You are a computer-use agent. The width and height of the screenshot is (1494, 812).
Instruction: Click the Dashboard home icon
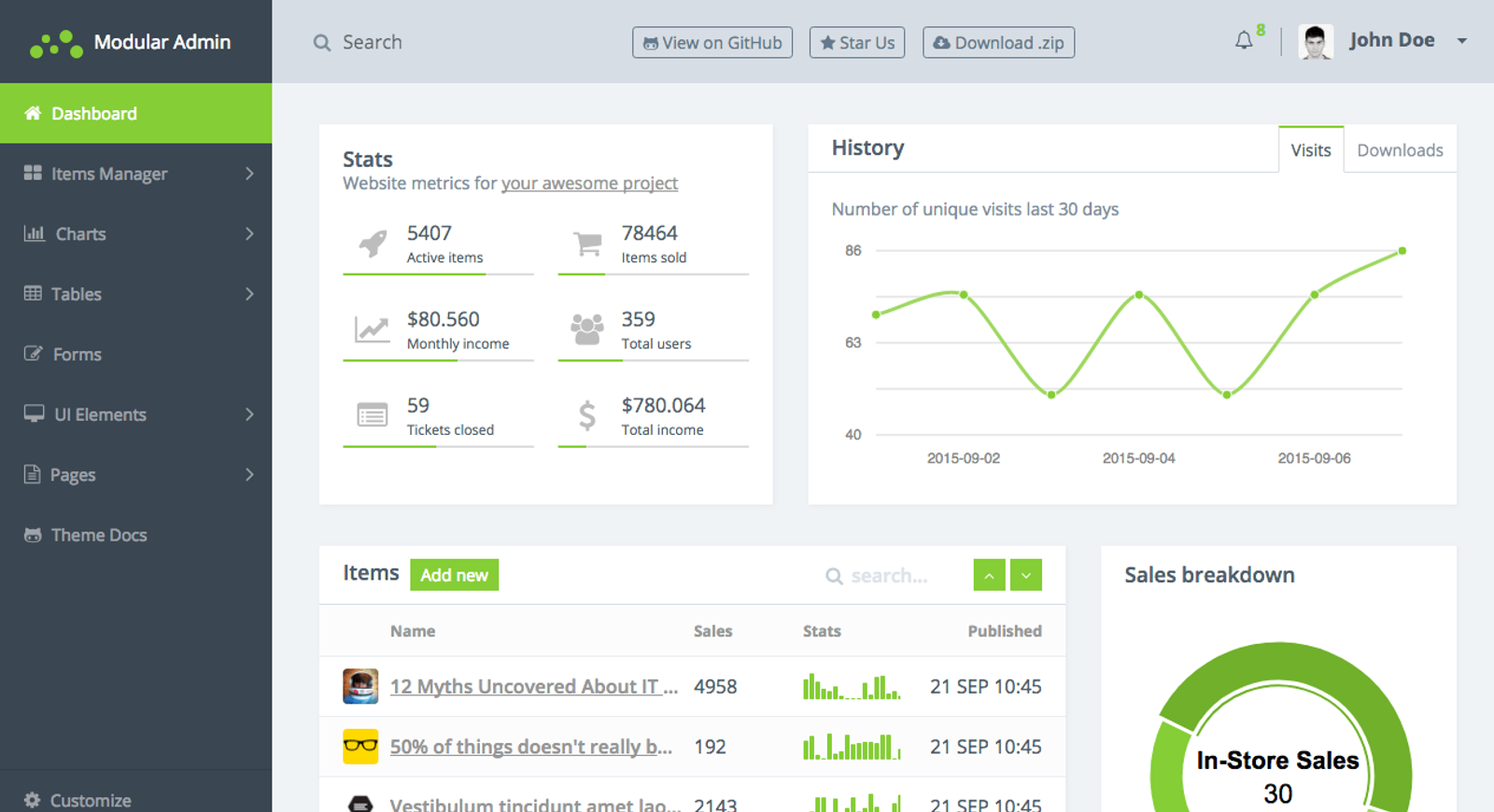[33, 113]
